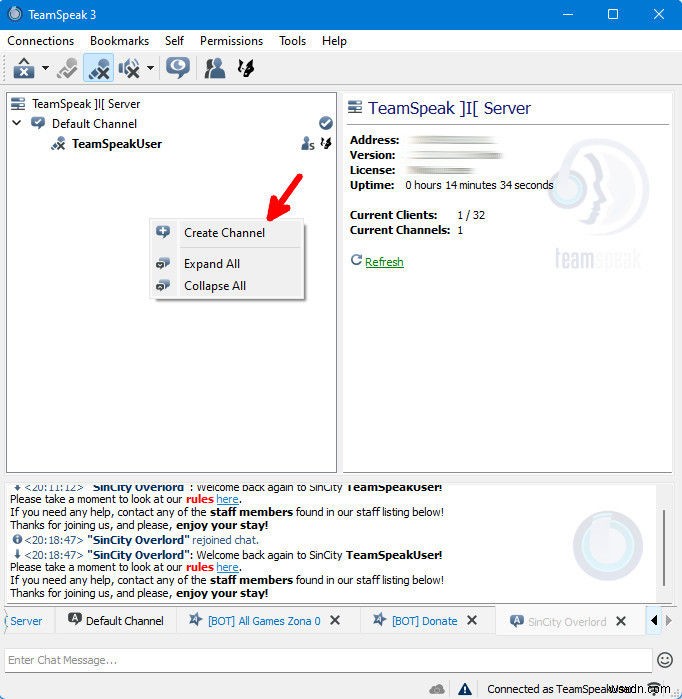Click the warning triangle status bar icon
682x699 pixels.
[465, 689]
